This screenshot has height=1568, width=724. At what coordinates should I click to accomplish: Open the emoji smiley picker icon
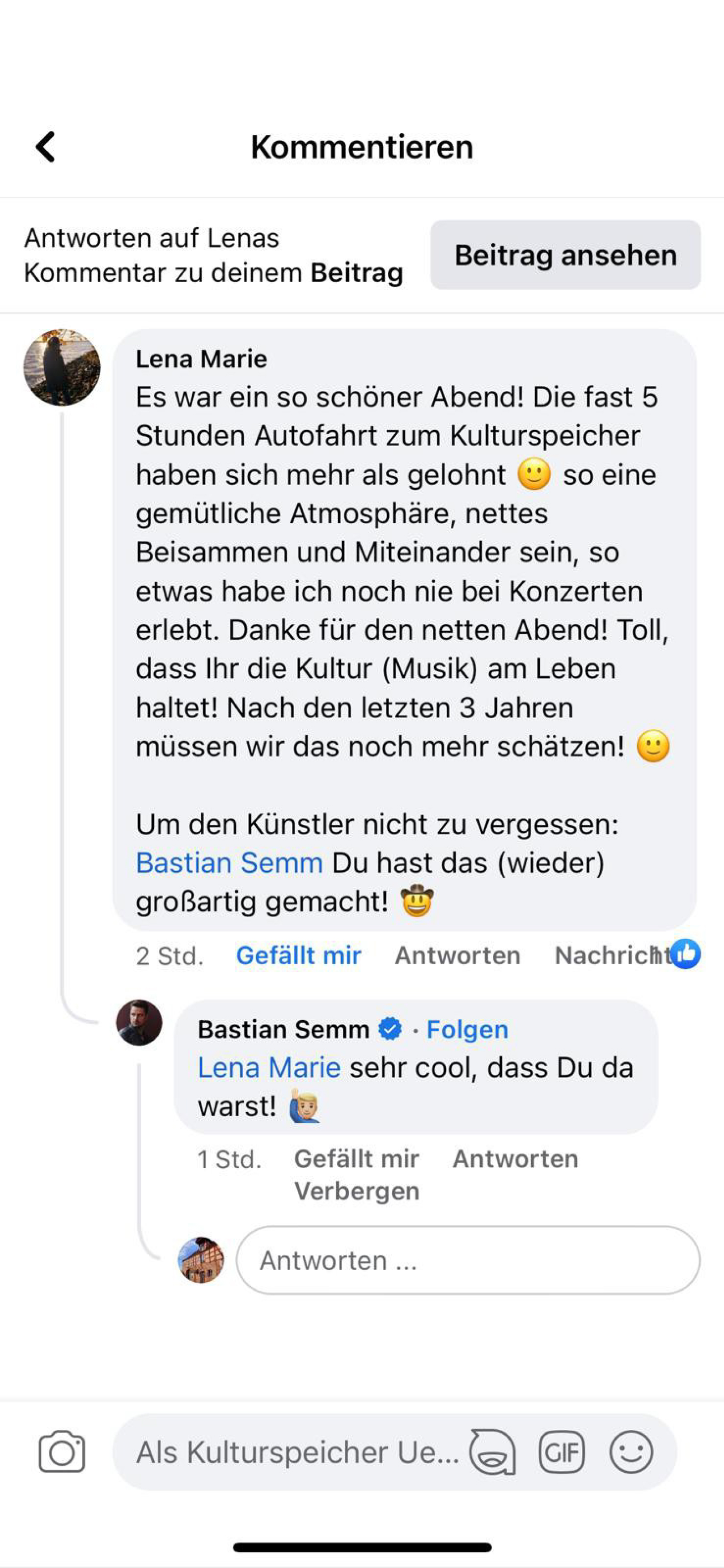pos(631,1452)
